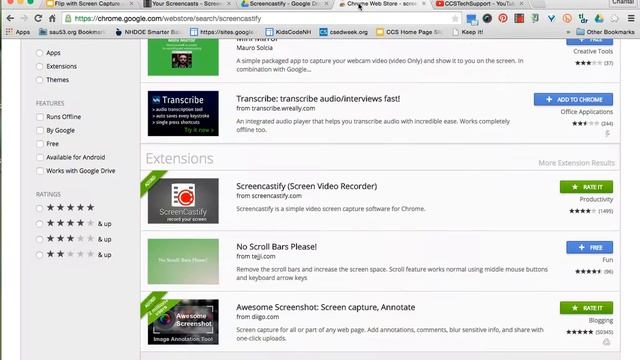
Task: Open the tl;dr extension icon
Action: (583, 18)
